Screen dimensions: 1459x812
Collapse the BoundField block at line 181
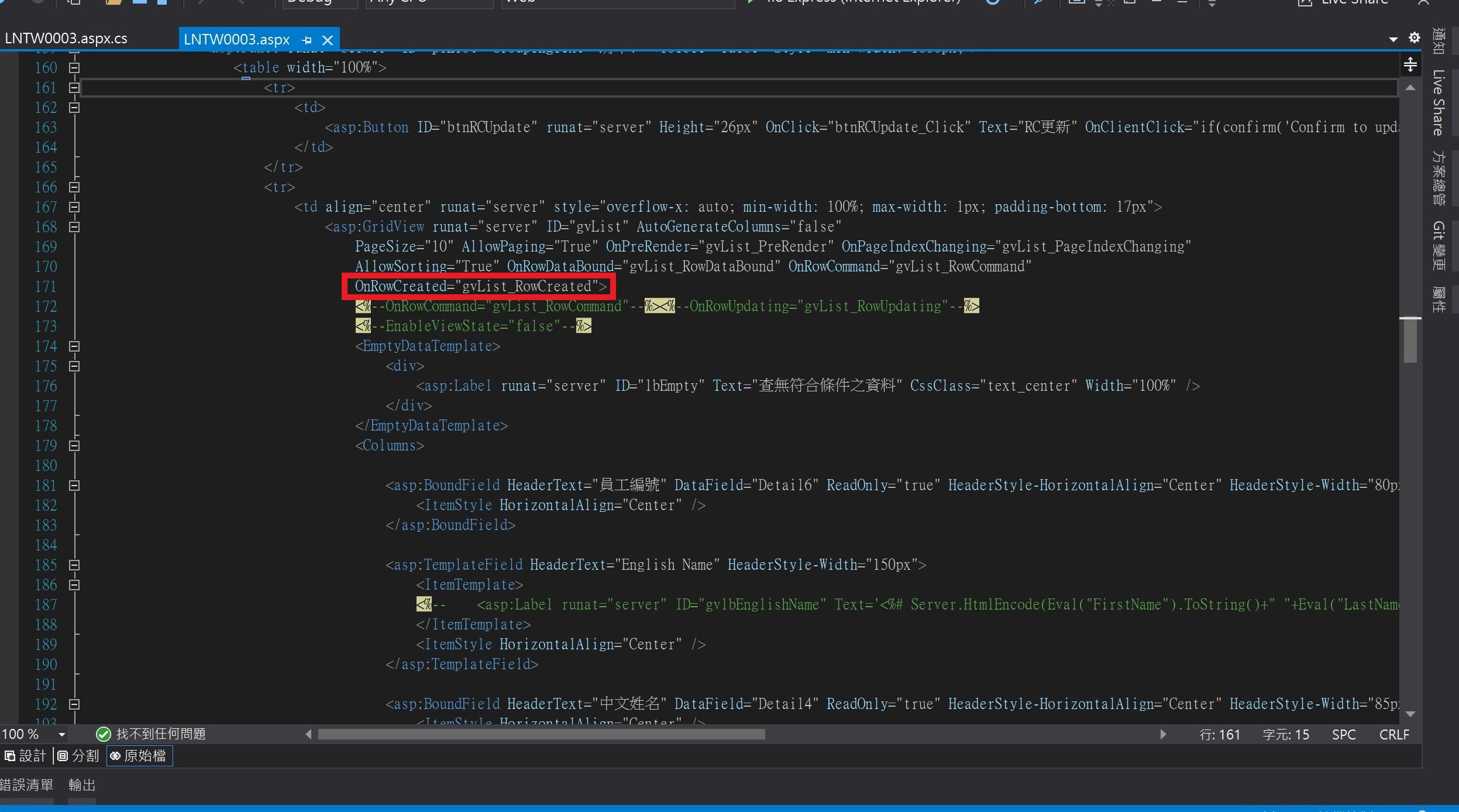point(74,486)
